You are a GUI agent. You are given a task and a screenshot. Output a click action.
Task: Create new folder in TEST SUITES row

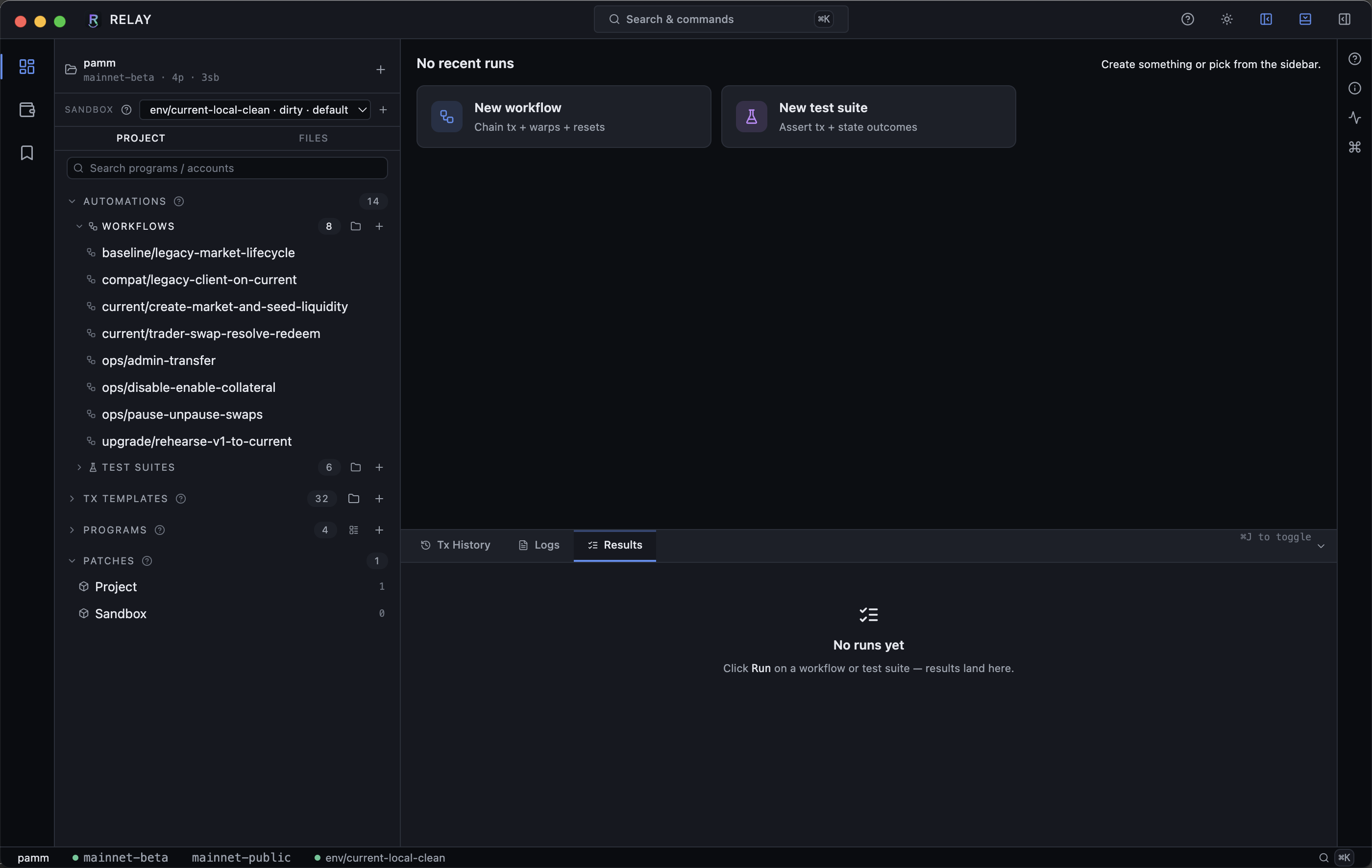pos(356,467)
